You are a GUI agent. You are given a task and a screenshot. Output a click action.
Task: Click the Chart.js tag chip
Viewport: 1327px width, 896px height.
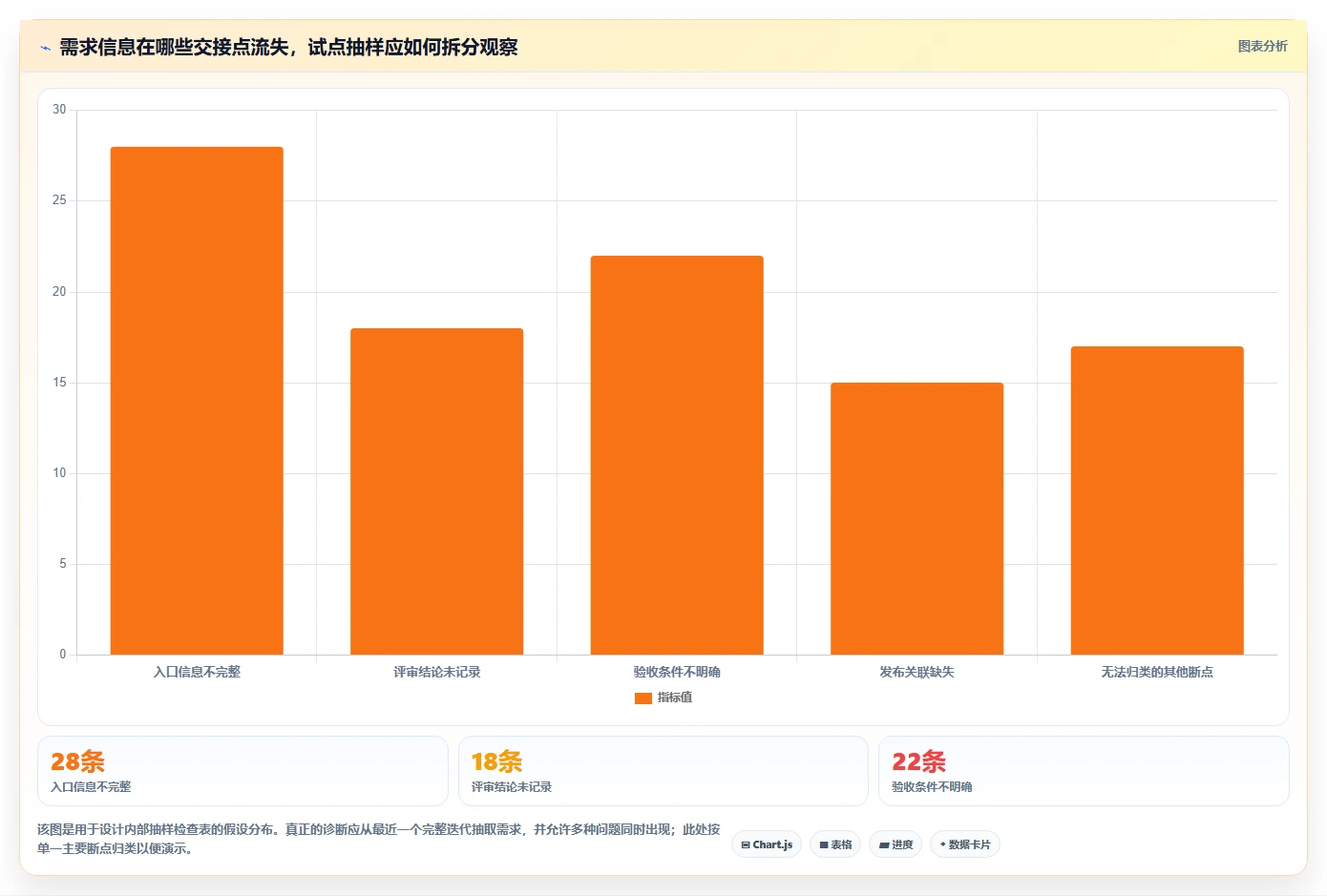(767, 844)
